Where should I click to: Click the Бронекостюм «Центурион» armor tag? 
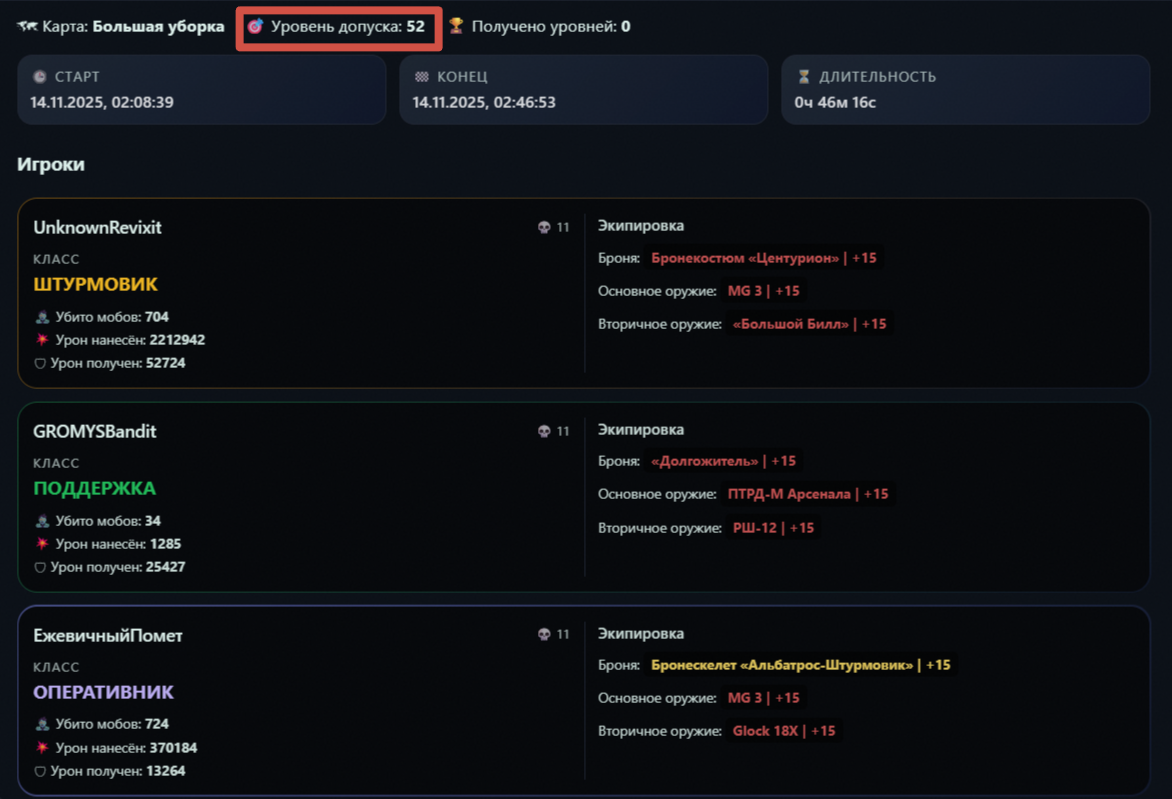coord(763,258)
